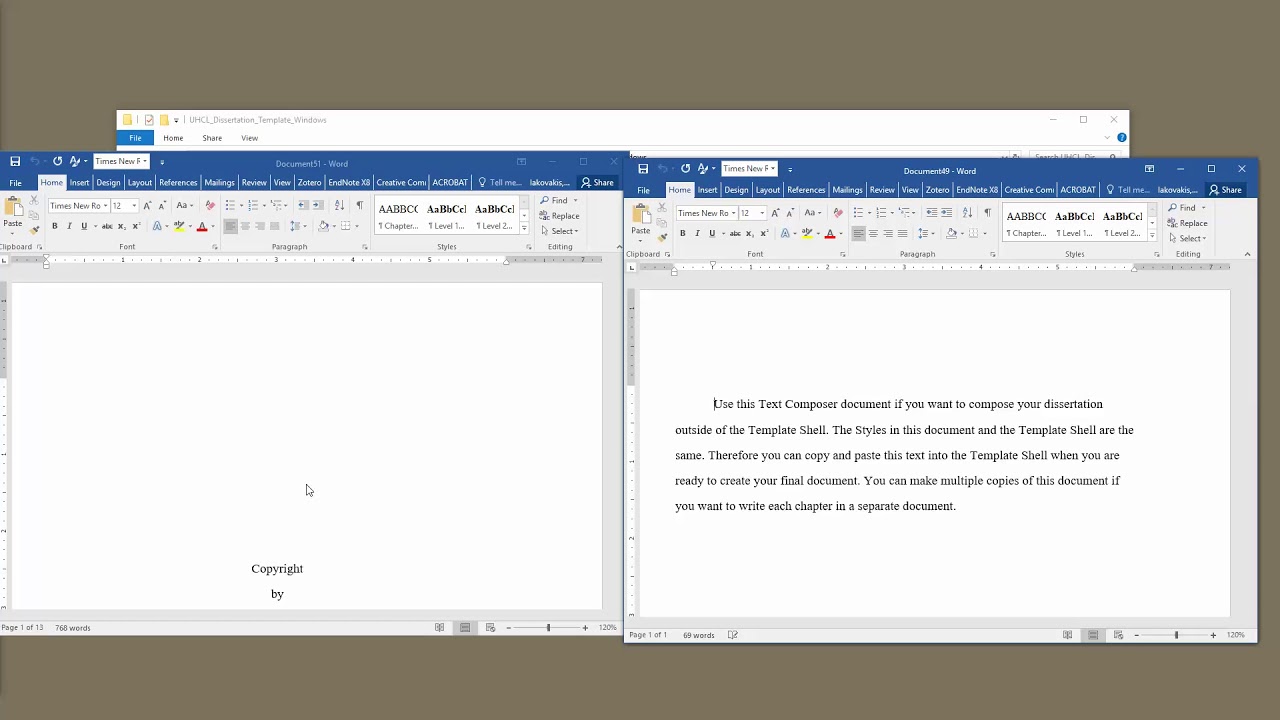
Task: Click Text Effects icon in Document49
Action: point(785,233)
